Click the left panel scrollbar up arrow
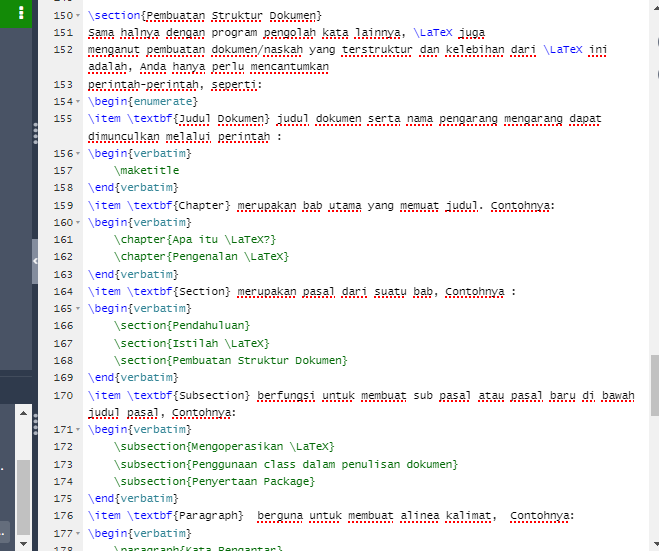 click(24, 413)
